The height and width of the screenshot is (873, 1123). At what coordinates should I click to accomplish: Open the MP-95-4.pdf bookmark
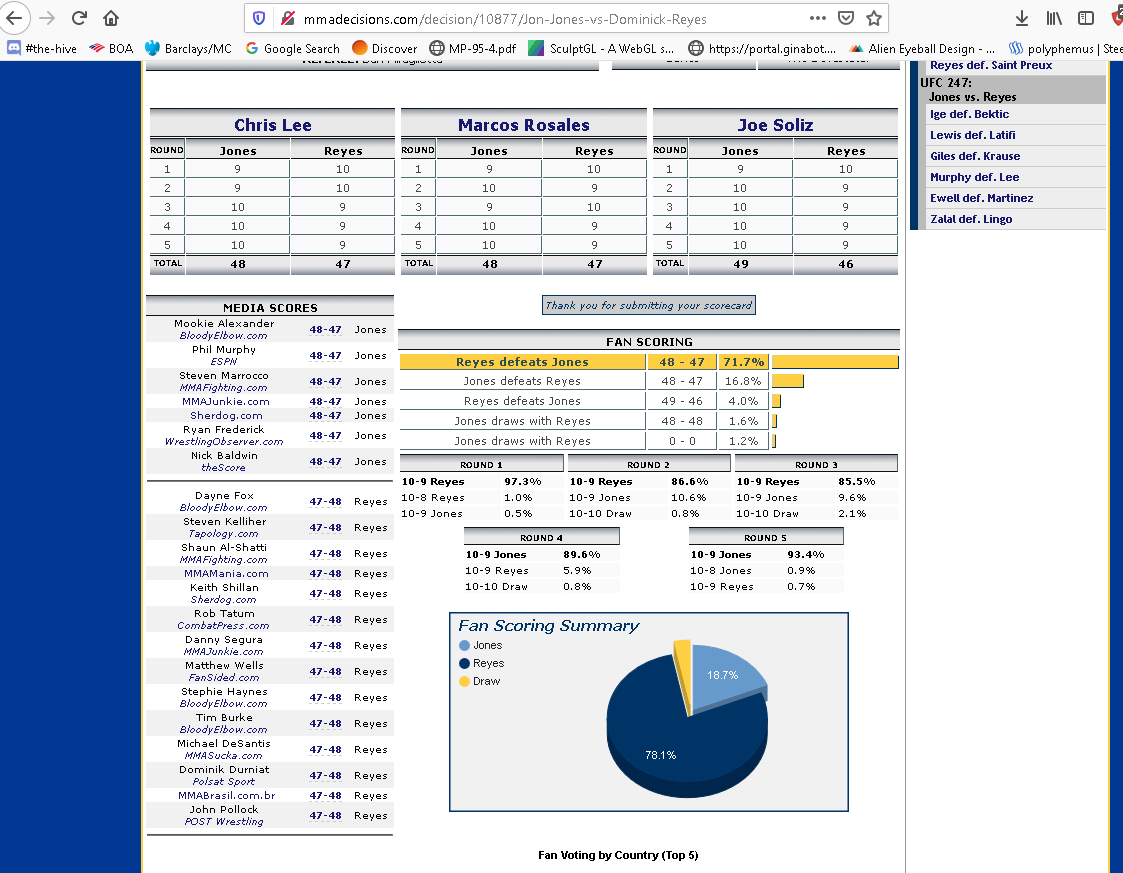coord(473,49)
